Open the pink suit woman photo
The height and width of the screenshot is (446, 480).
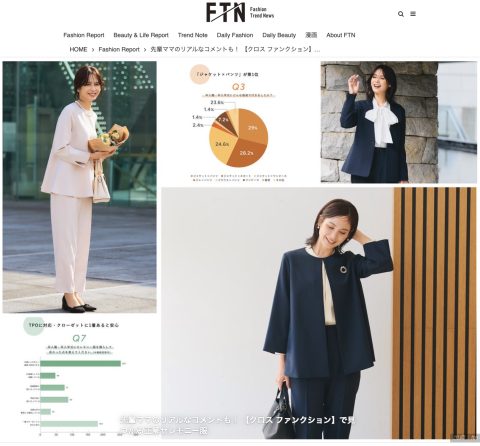79,187
